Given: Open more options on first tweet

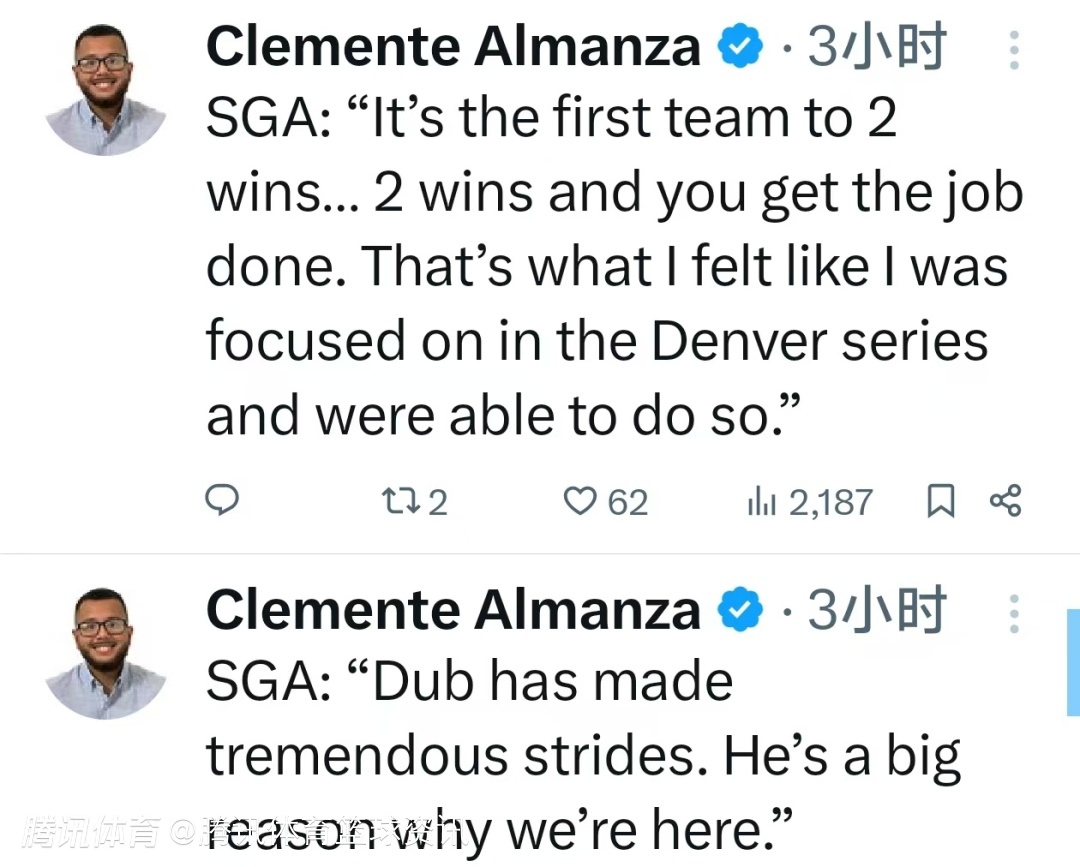Looking at the screenshot, I should pyautogui.click(x=1013, y=48).
